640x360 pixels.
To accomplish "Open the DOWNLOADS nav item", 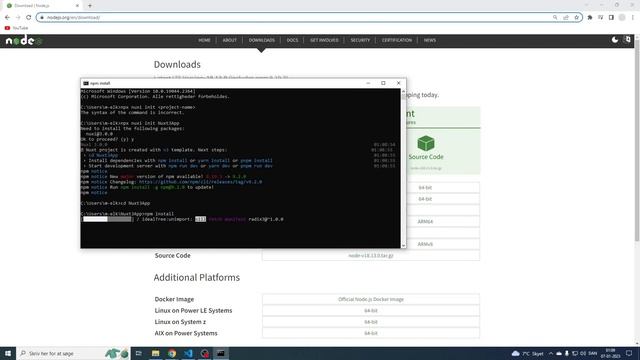I will (262, 40).
